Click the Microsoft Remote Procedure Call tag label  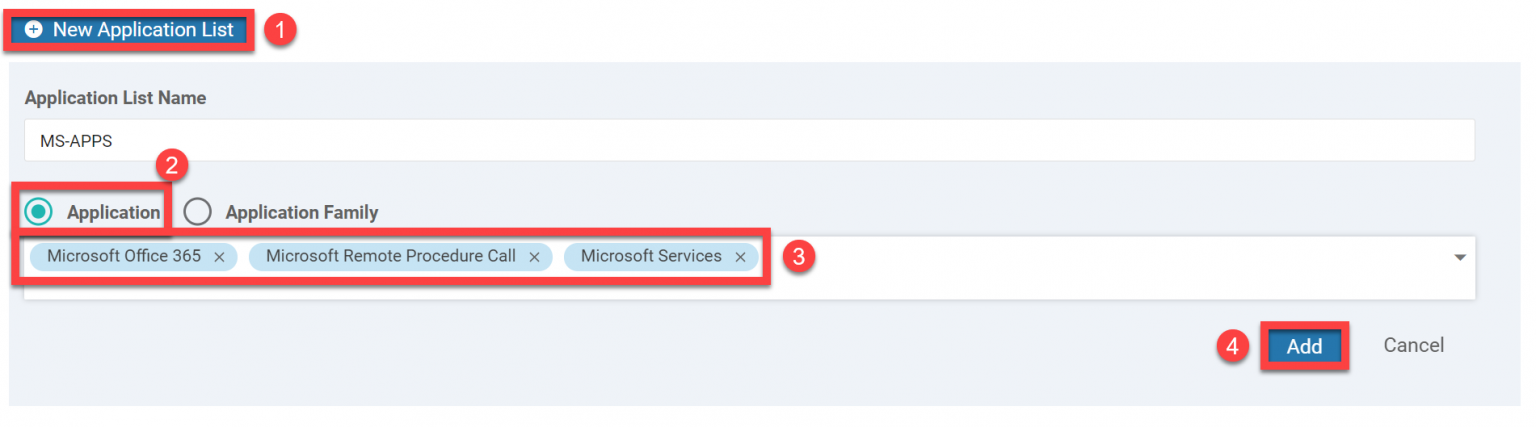click(390, 256)
